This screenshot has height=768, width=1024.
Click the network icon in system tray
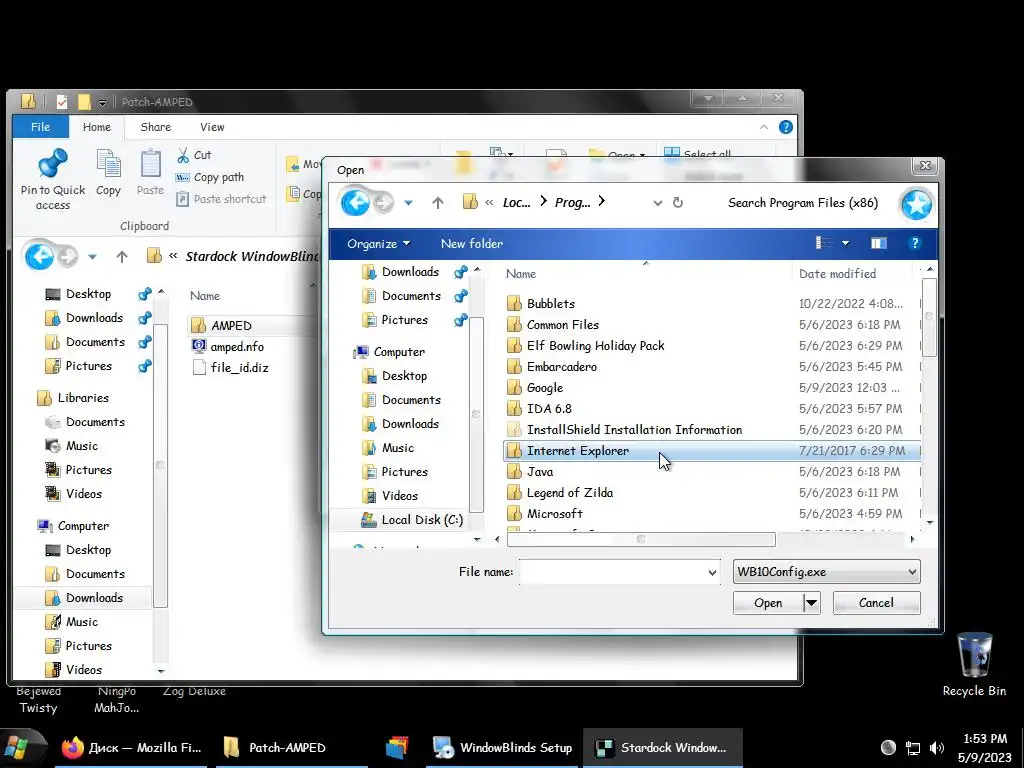point(913,748)
